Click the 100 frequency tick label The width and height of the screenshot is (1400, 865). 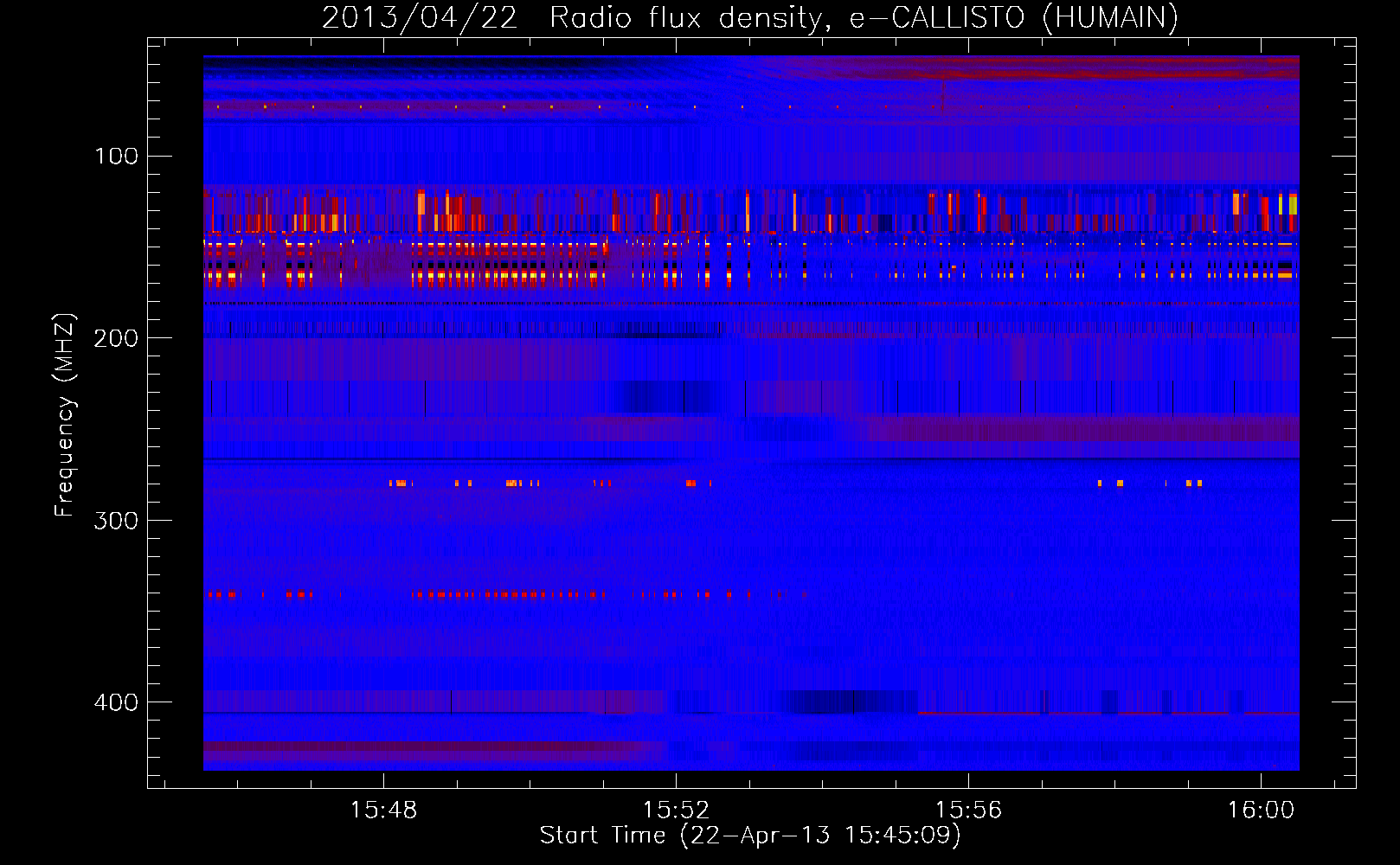(116, 156)
